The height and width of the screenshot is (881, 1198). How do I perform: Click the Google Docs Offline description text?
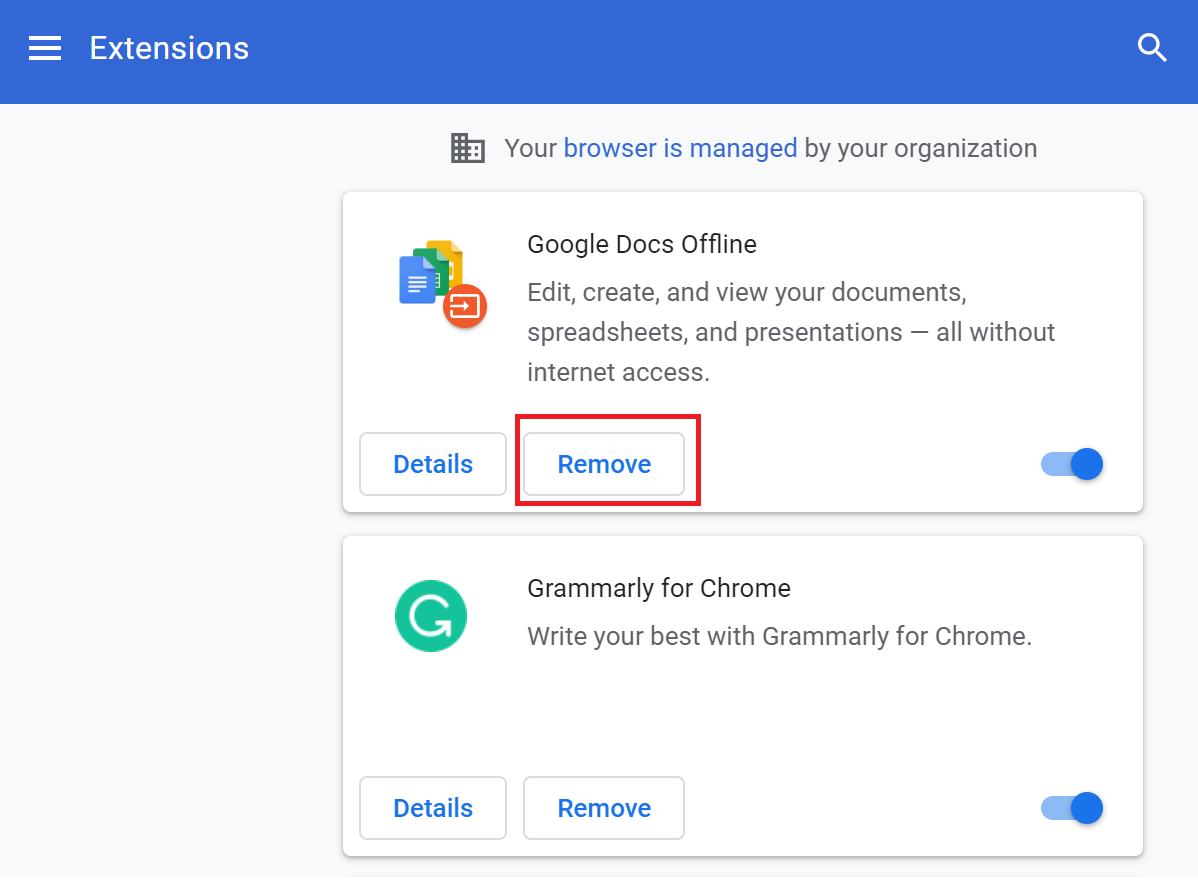coord(790,332)
